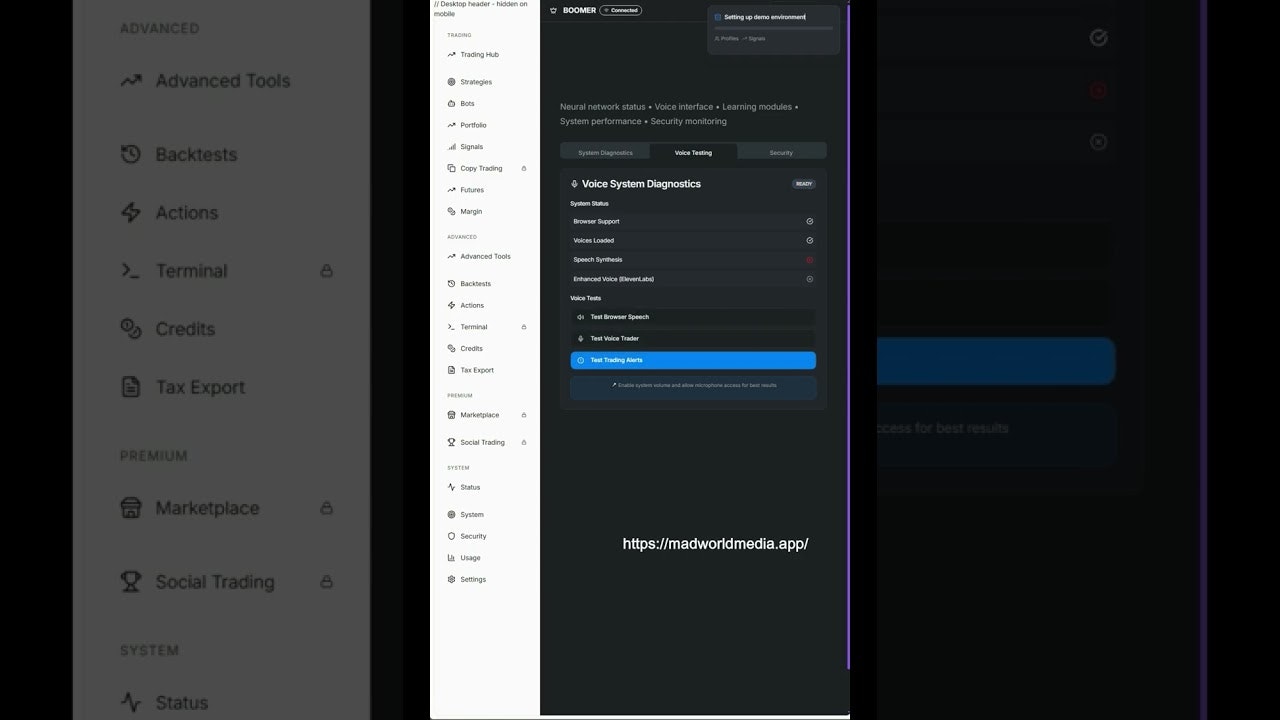The width and height of the screenshot is (1280, 720).
Task: Switch to the System Diagnostics tab
Action: tap(605, 153)
